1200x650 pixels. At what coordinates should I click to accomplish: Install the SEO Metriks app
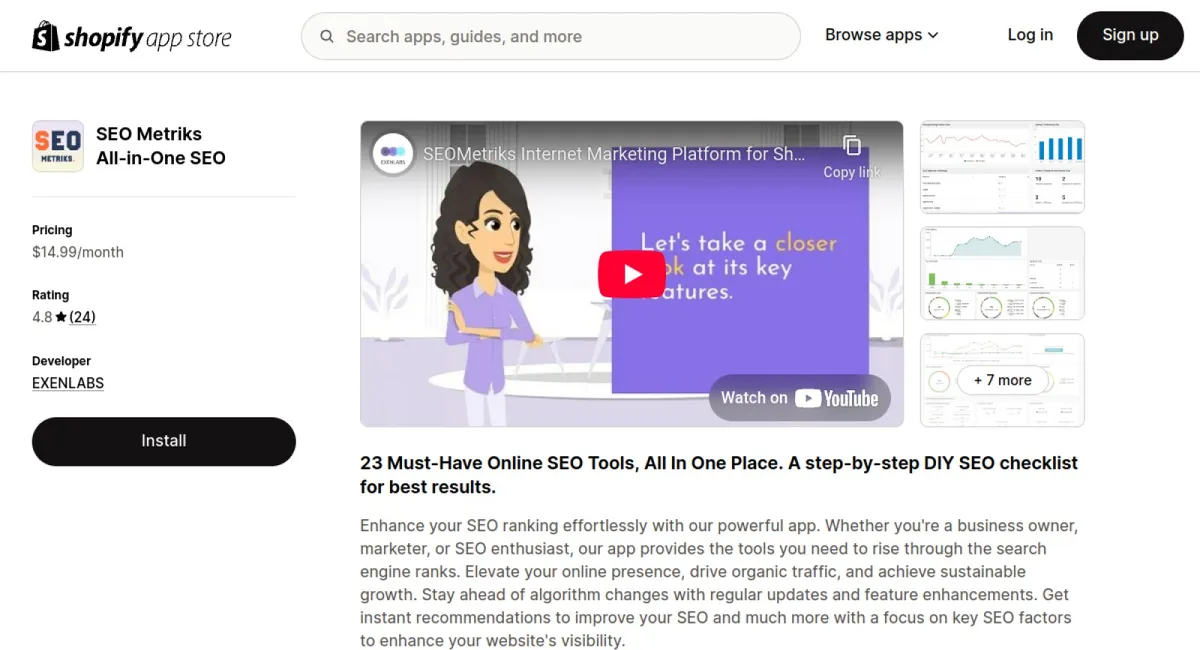tap(164, 441)
